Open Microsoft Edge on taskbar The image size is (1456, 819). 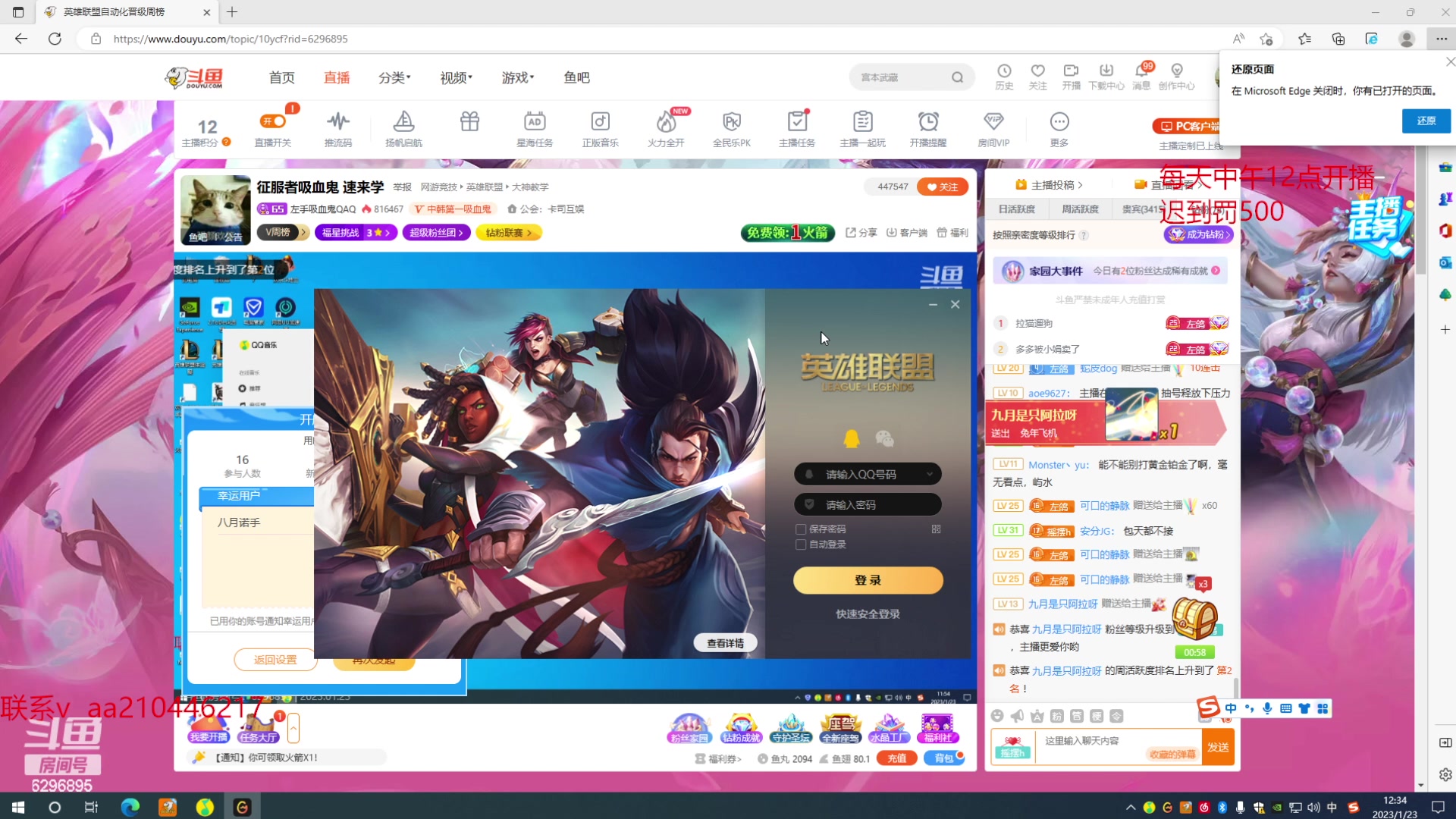[130, 807]
